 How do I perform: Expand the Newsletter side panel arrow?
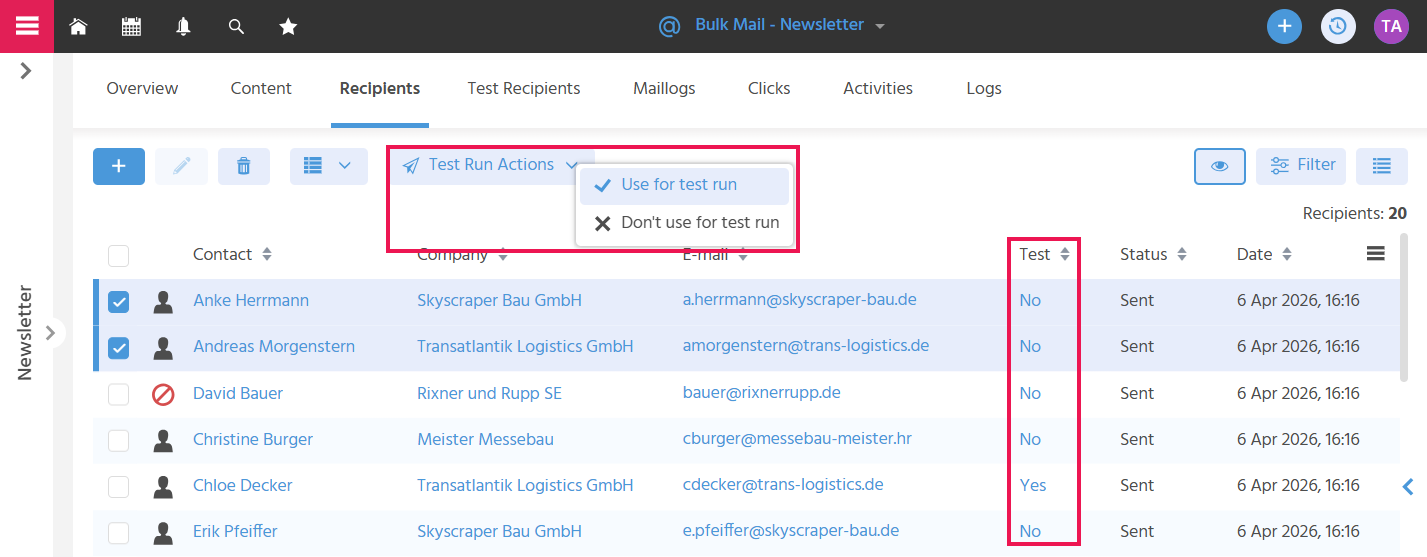pos(52,333)
